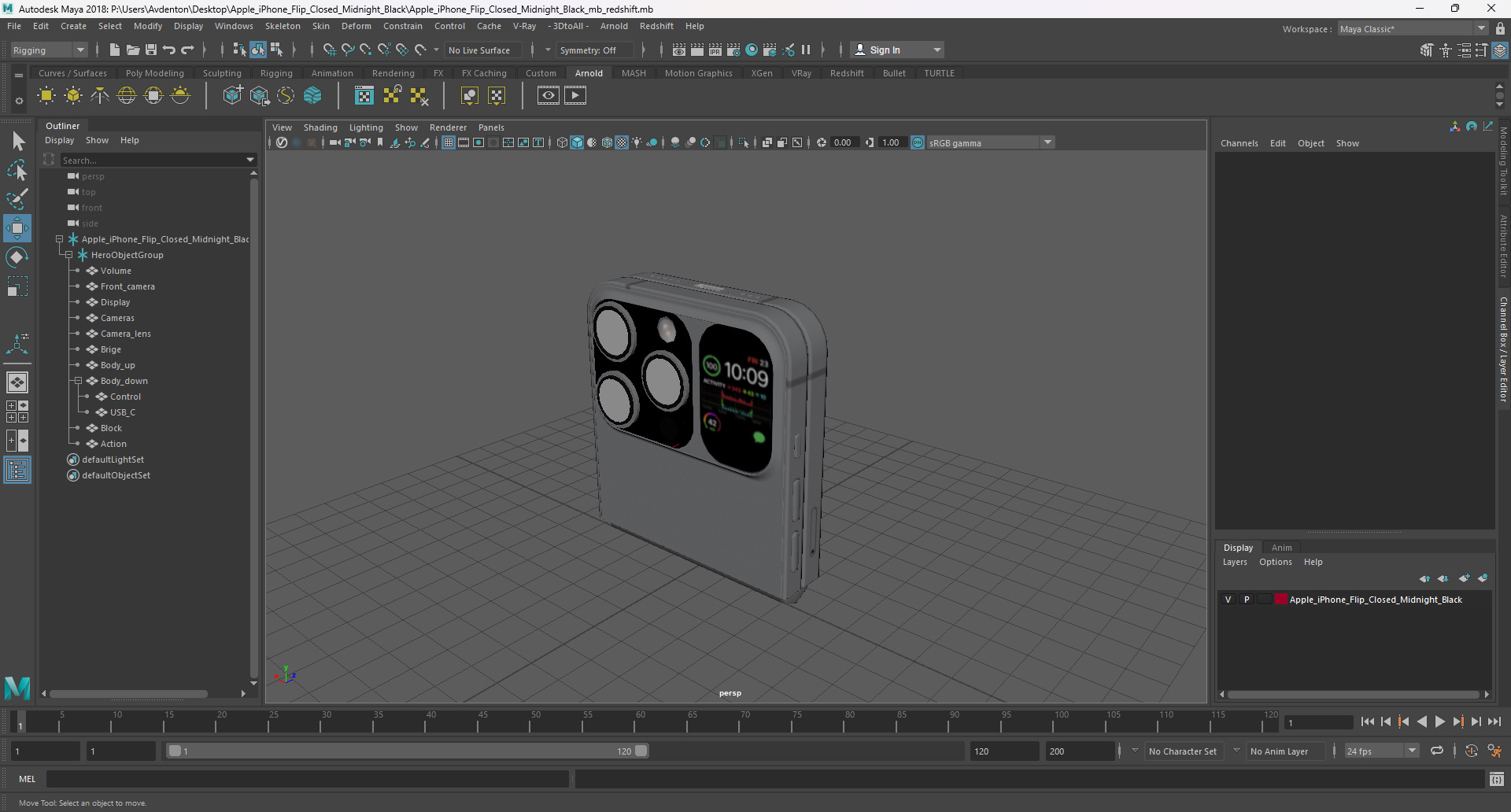Click the red layer color swatch
Screen dimensions: 1511x812
tap(1280, 600)
